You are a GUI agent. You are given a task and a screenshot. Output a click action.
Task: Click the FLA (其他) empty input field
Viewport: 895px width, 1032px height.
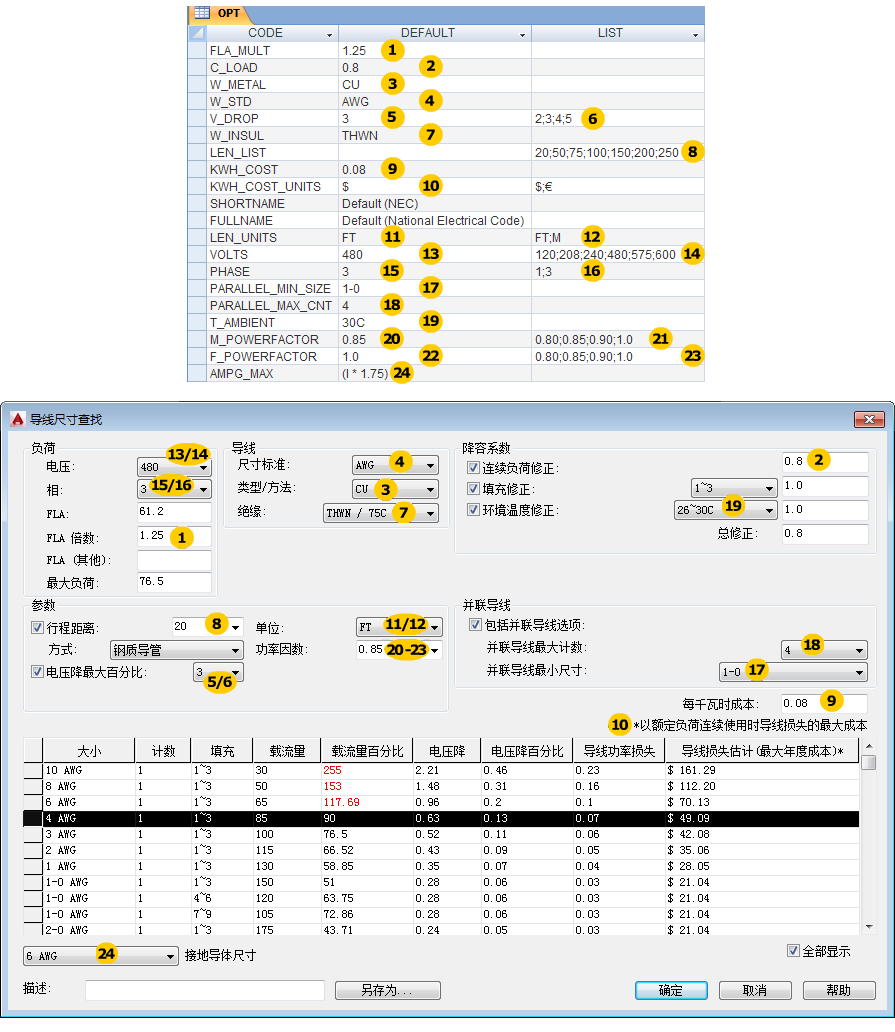click(x=174, y=560)
